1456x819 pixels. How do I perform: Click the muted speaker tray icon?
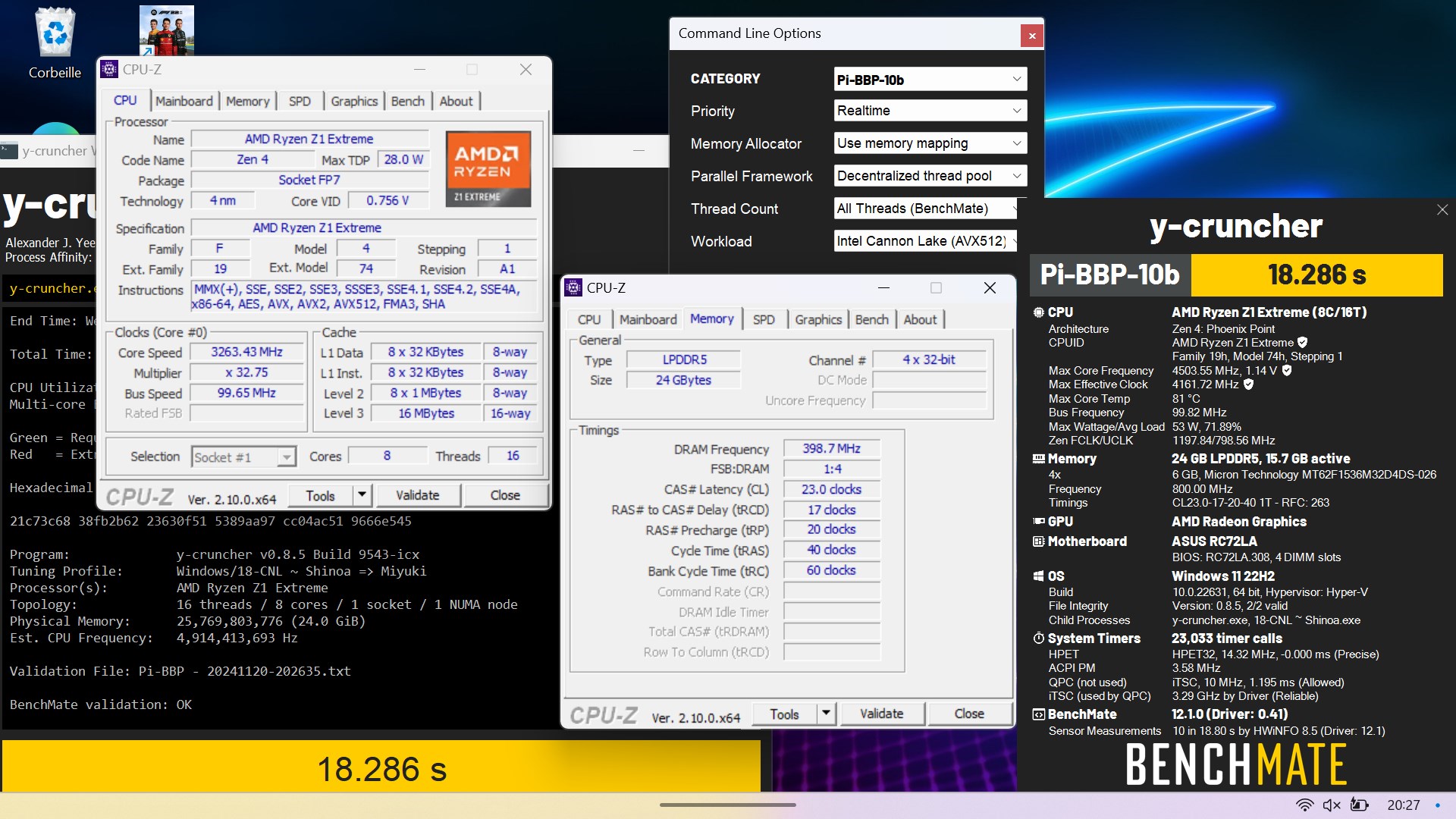pos(1332,805)
